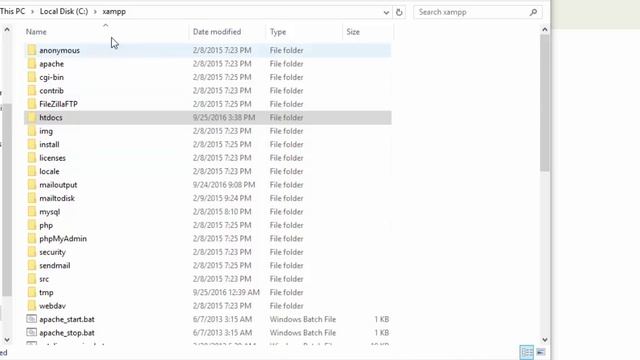Image resolution: width=640 pixels, height=360 pixels.
Task: Click the sendmail folder icon
Action: point(32,266)
